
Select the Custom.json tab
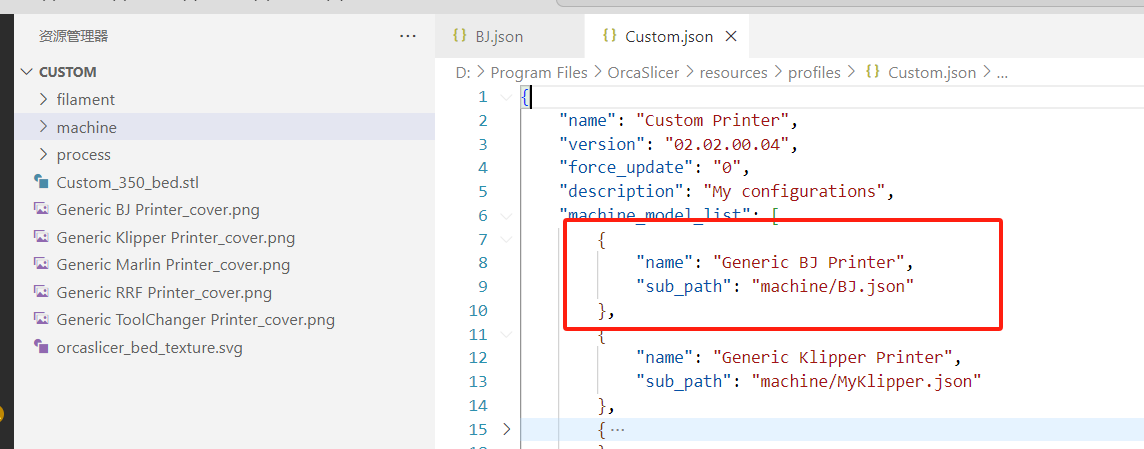point(668,36)
